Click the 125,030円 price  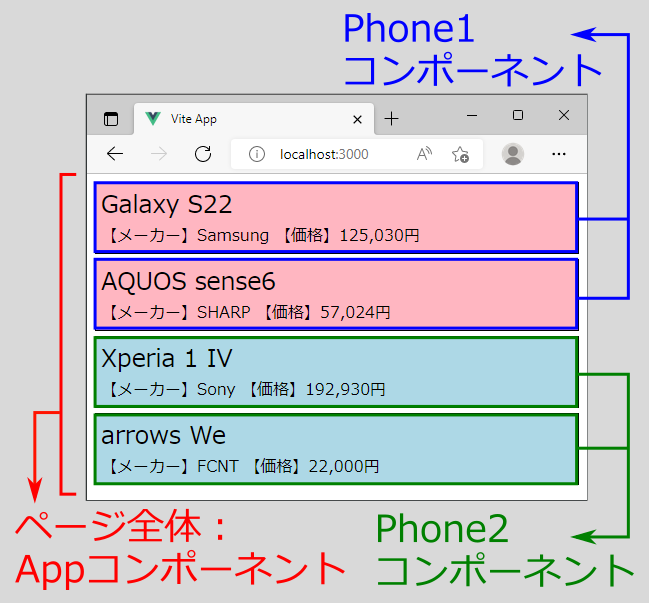pyautogui.click(x=380, y=235)
